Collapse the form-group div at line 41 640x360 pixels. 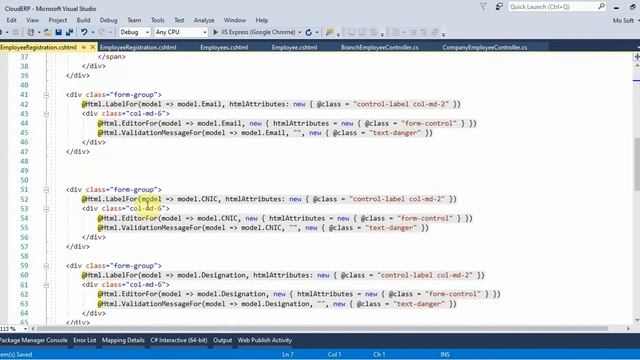click(x=46, y=95)
